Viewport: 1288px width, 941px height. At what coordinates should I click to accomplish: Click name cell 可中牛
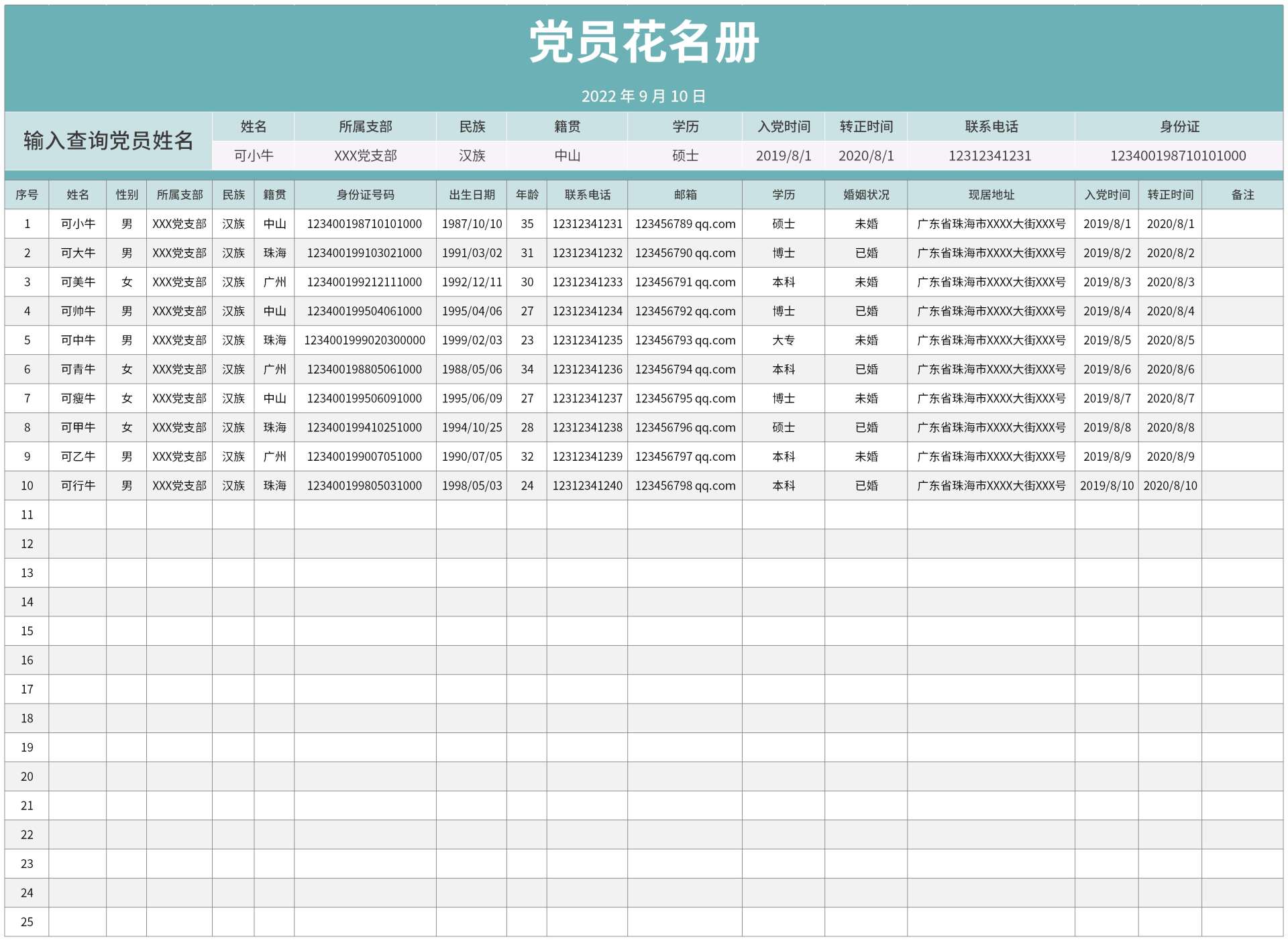point(78,340)
